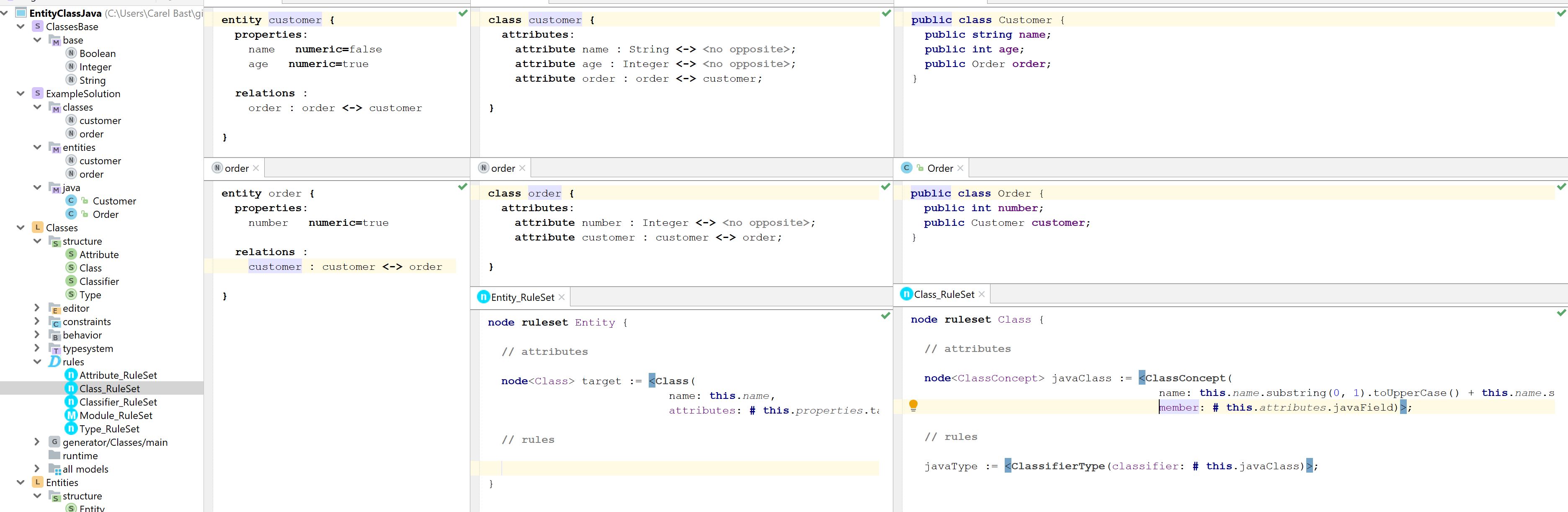Switch to the Entity_RuleSet tab
Viewport: 1568px width, 512px height.
pyautogui.click(x=522, y=297)
